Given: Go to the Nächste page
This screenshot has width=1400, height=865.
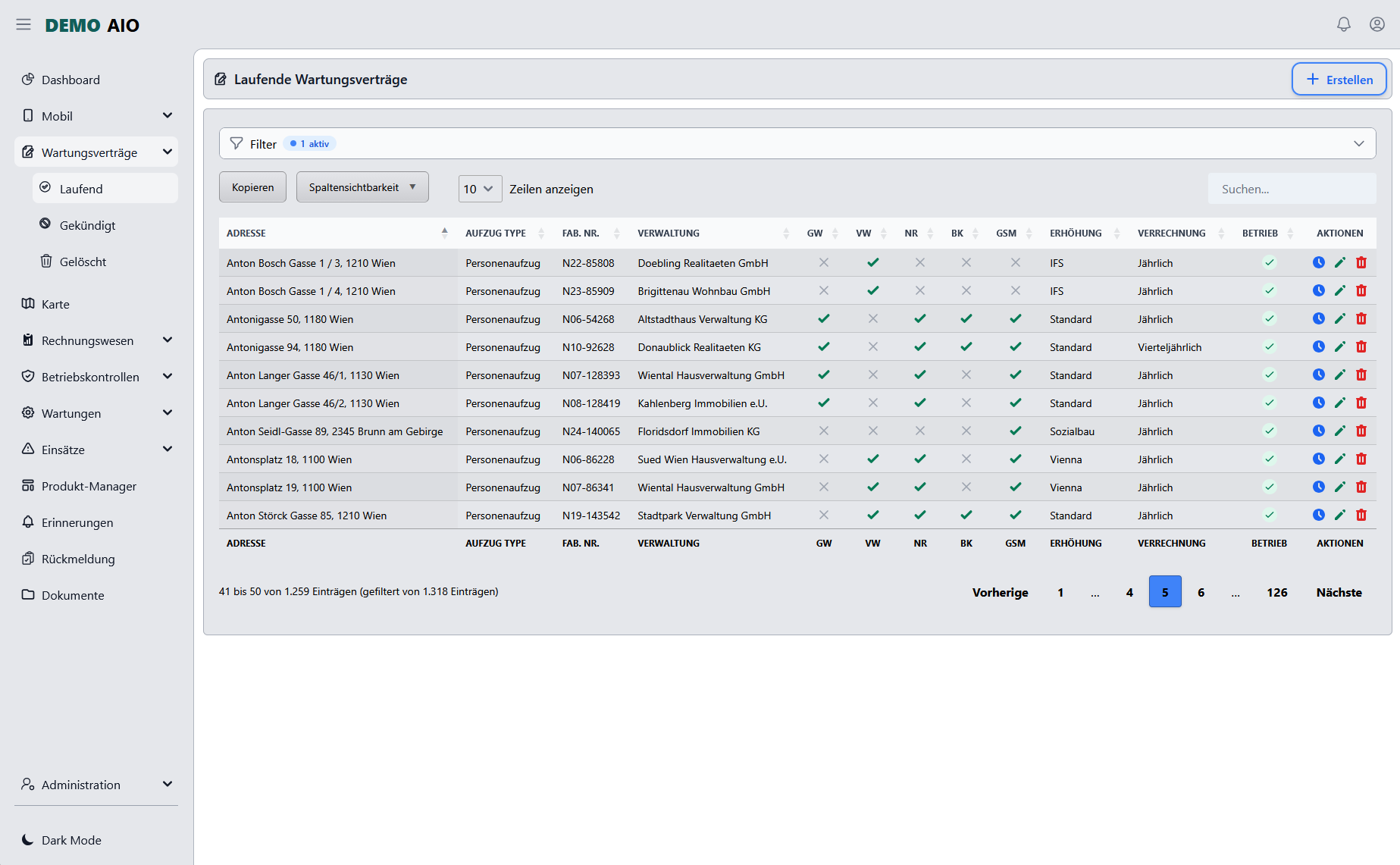Looking at the screenshot, I should [x=1339, y=592].
